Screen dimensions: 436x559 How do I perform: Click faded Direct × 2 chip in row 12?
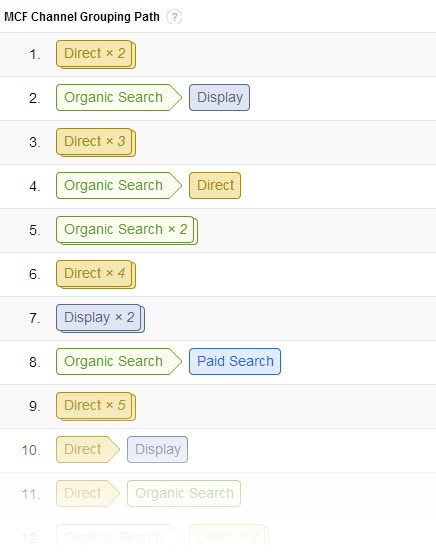click(229, 537)
